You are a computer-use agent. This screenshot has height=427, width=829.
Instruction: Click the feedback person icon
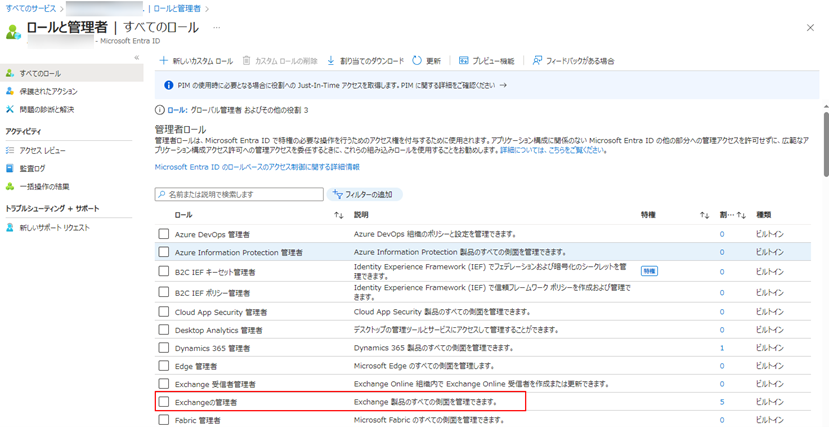[537, 61]
